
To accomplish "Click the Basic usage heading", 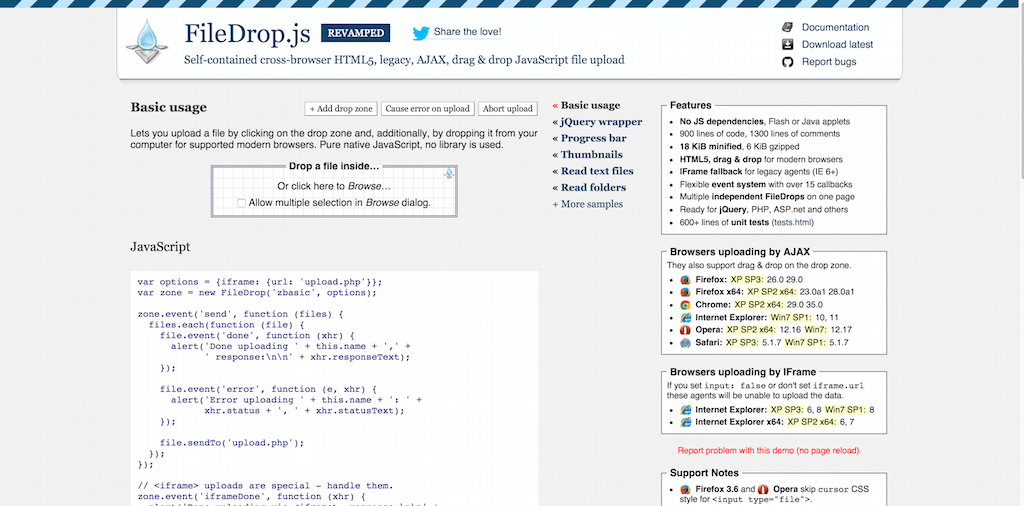I will tap(168, 108).
